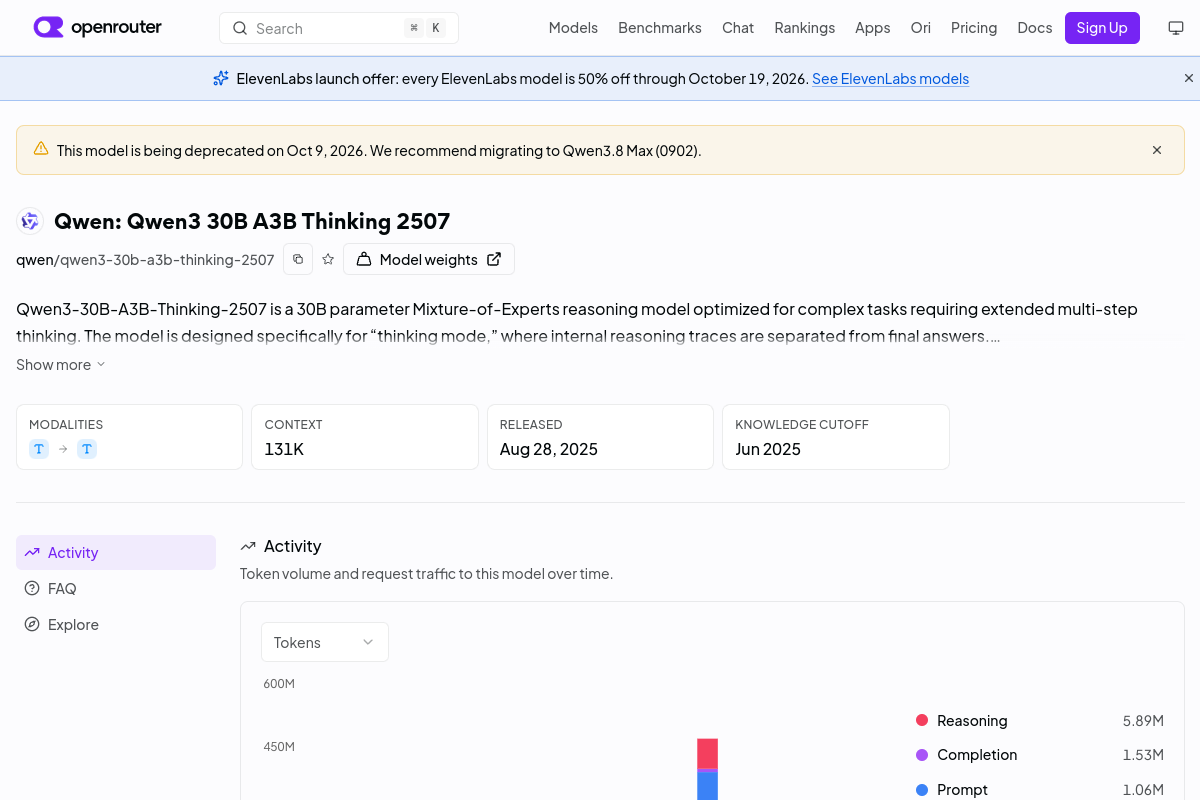This screenshot has width=1200, height=800.
Task: Close the deprecation warning notice
Action: (x=1157, y=150)
